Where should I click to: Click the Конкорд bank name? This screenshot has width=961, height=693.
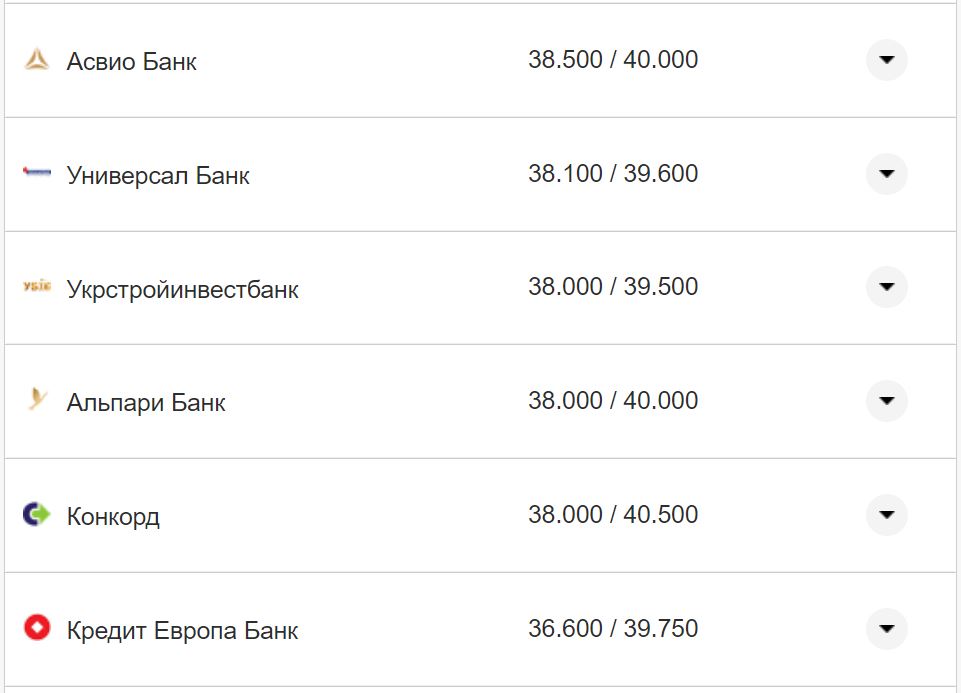point(113,517)
